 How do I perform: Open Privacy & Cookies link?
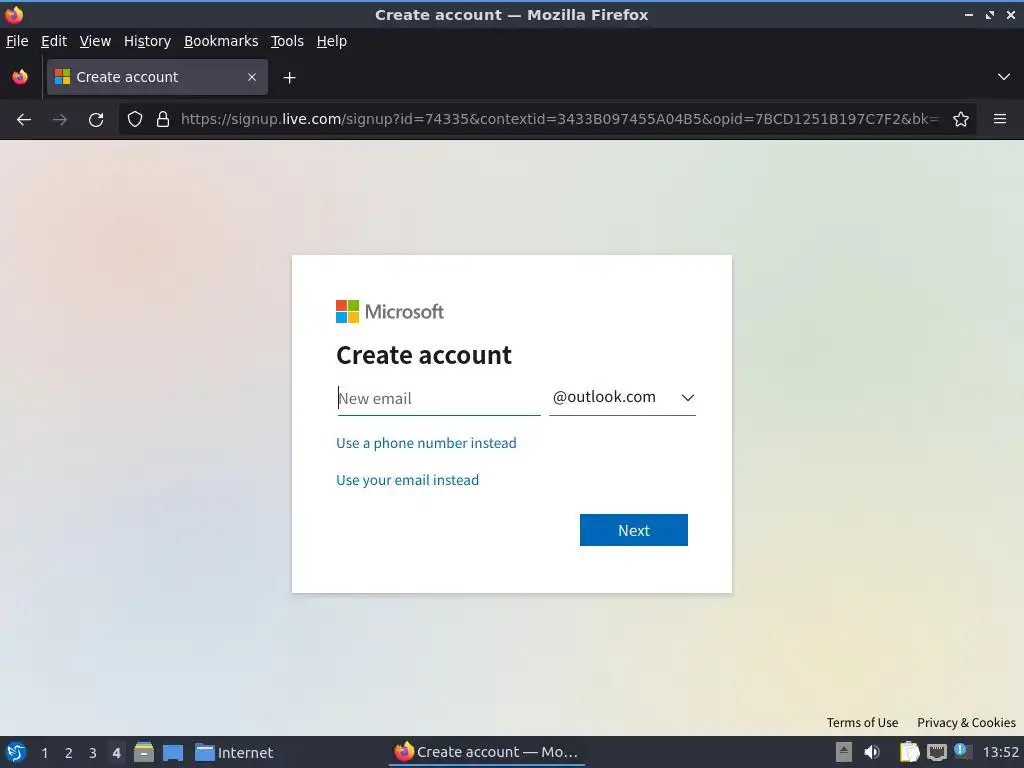966,722
